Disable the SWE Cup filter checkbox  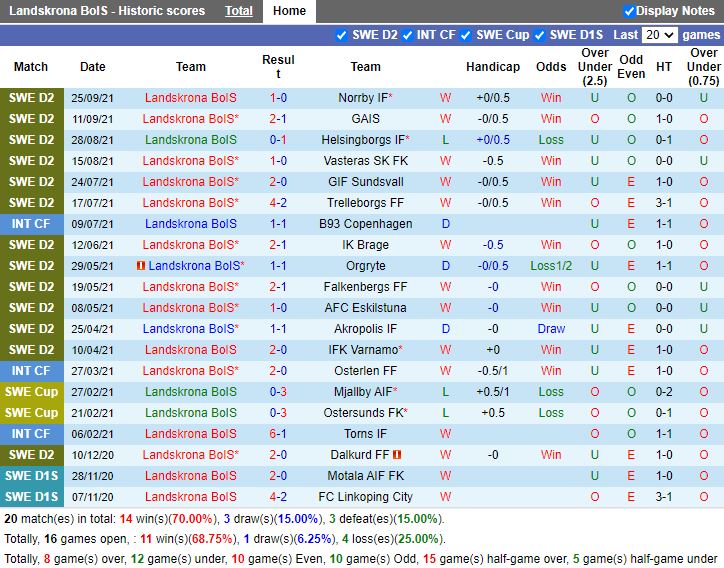click(x=466, y=35)
